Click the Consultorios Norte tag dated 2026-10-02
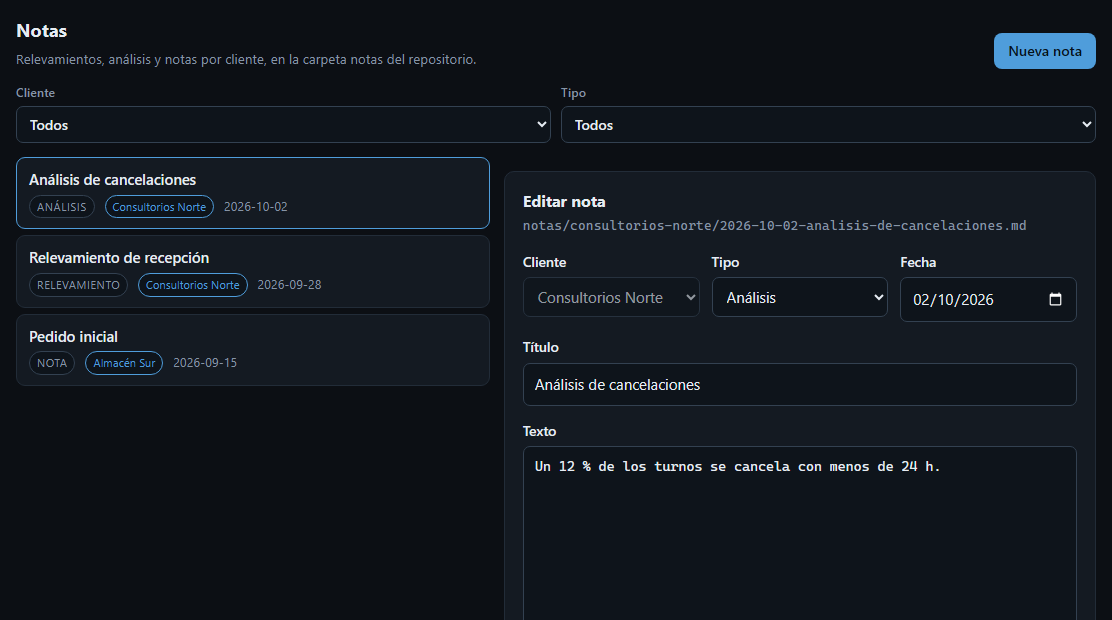This screenshot has height=620, width=1112. 159,206
